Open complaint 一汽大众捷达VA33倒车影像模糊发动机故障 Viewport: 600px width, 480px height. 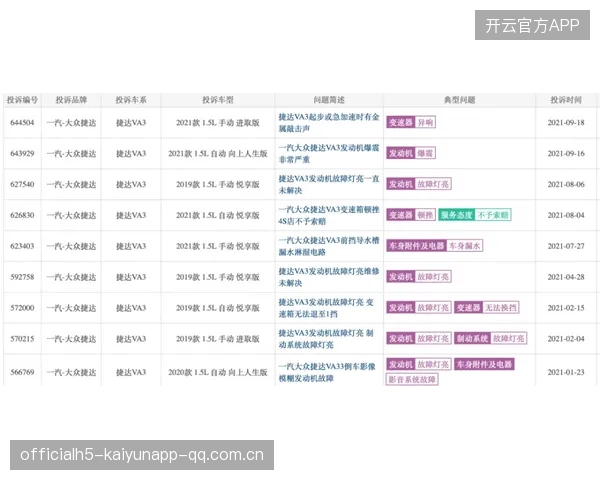[x=327, y=372]
